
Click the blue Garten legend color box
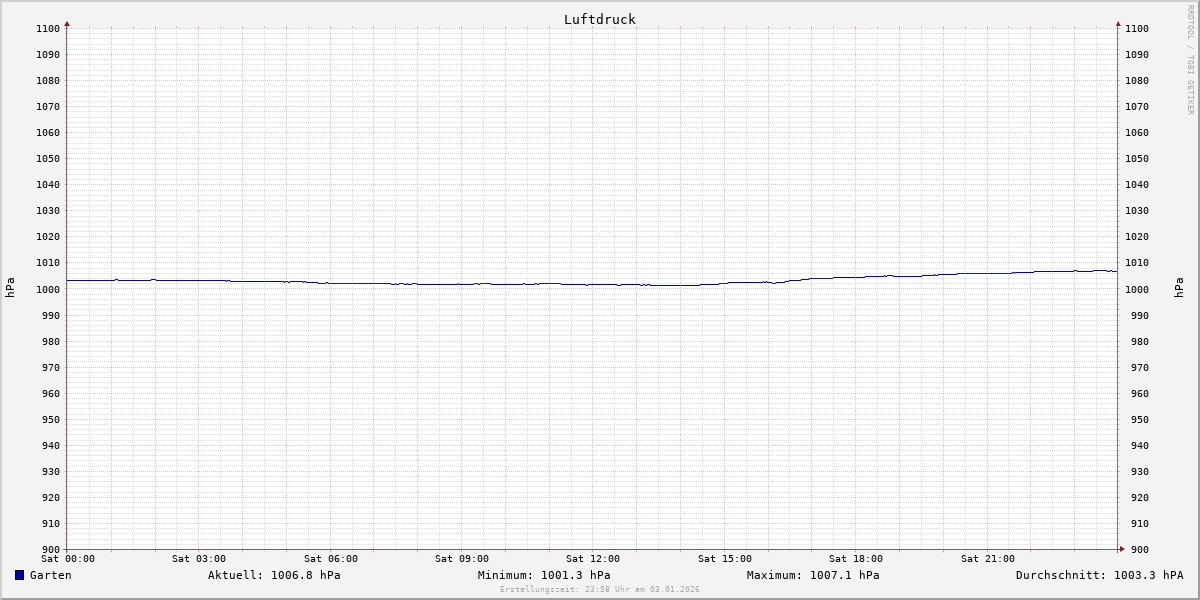click(x=19, y=575)
